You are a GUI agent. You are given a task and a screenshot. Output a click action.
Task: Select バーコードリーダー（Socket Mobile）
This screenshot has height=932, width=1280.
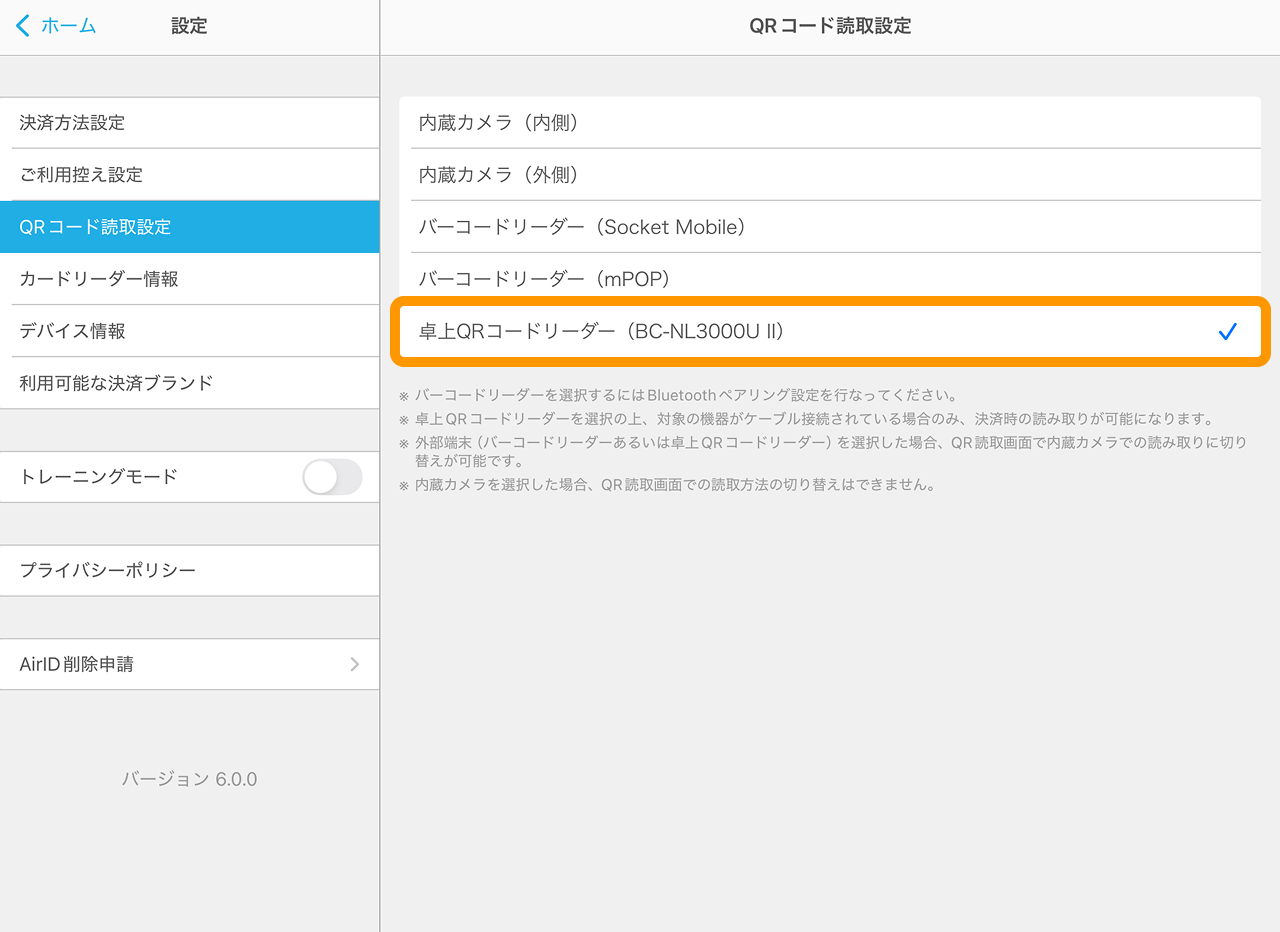(830, 227)
